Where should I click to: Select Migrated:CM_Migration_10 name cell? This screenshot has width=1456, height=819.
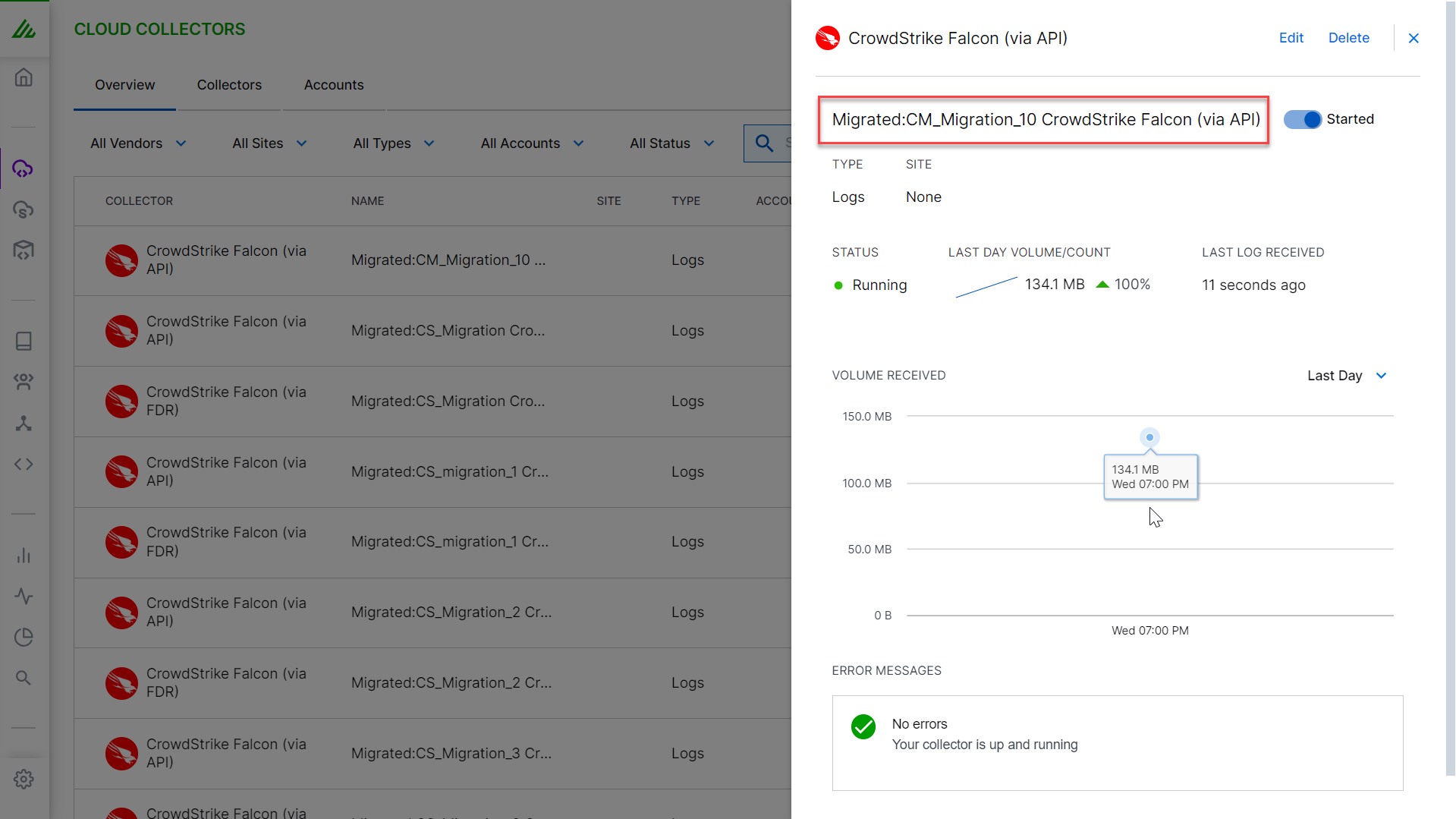[448, 260]
